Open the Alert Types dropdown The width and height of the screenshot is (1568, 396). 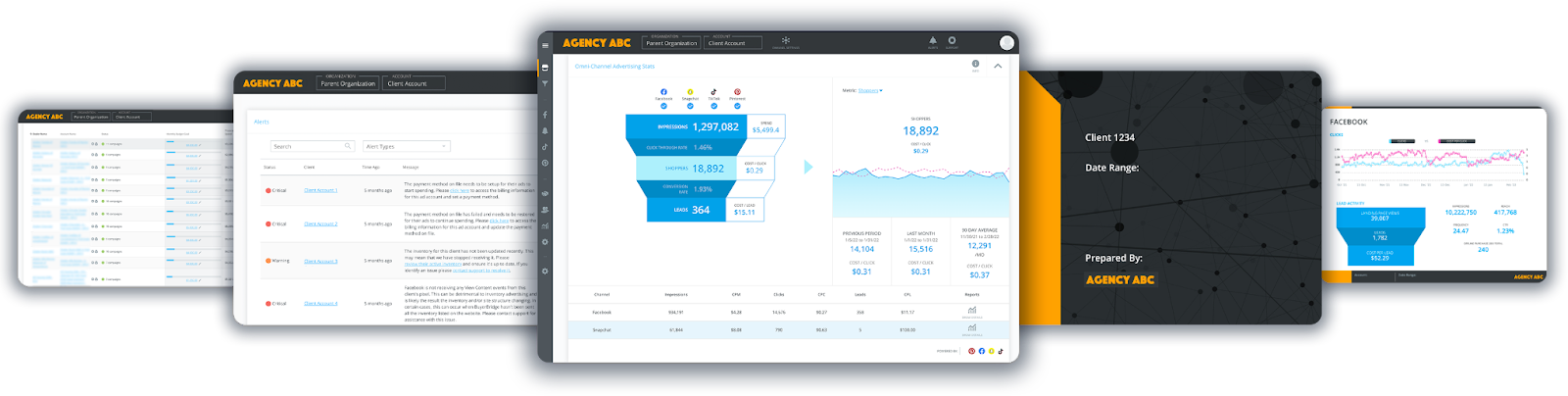click(x=406, y=146)
